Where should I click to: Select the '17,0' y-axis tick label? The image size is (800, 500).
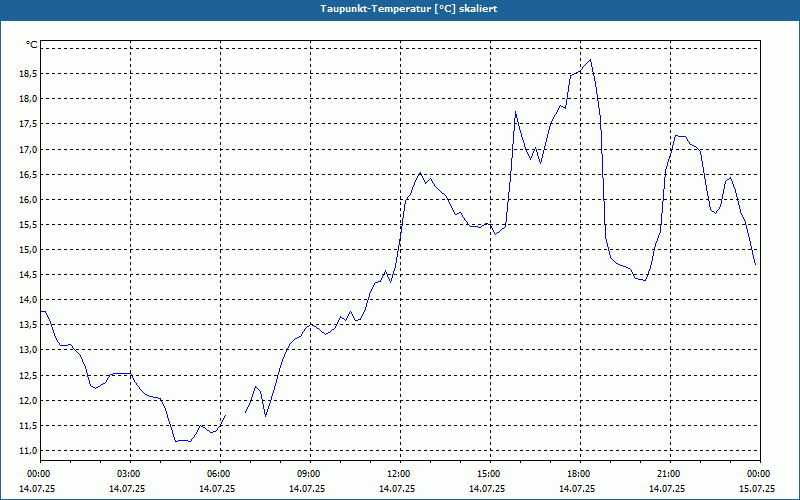[x=28, y=149]
